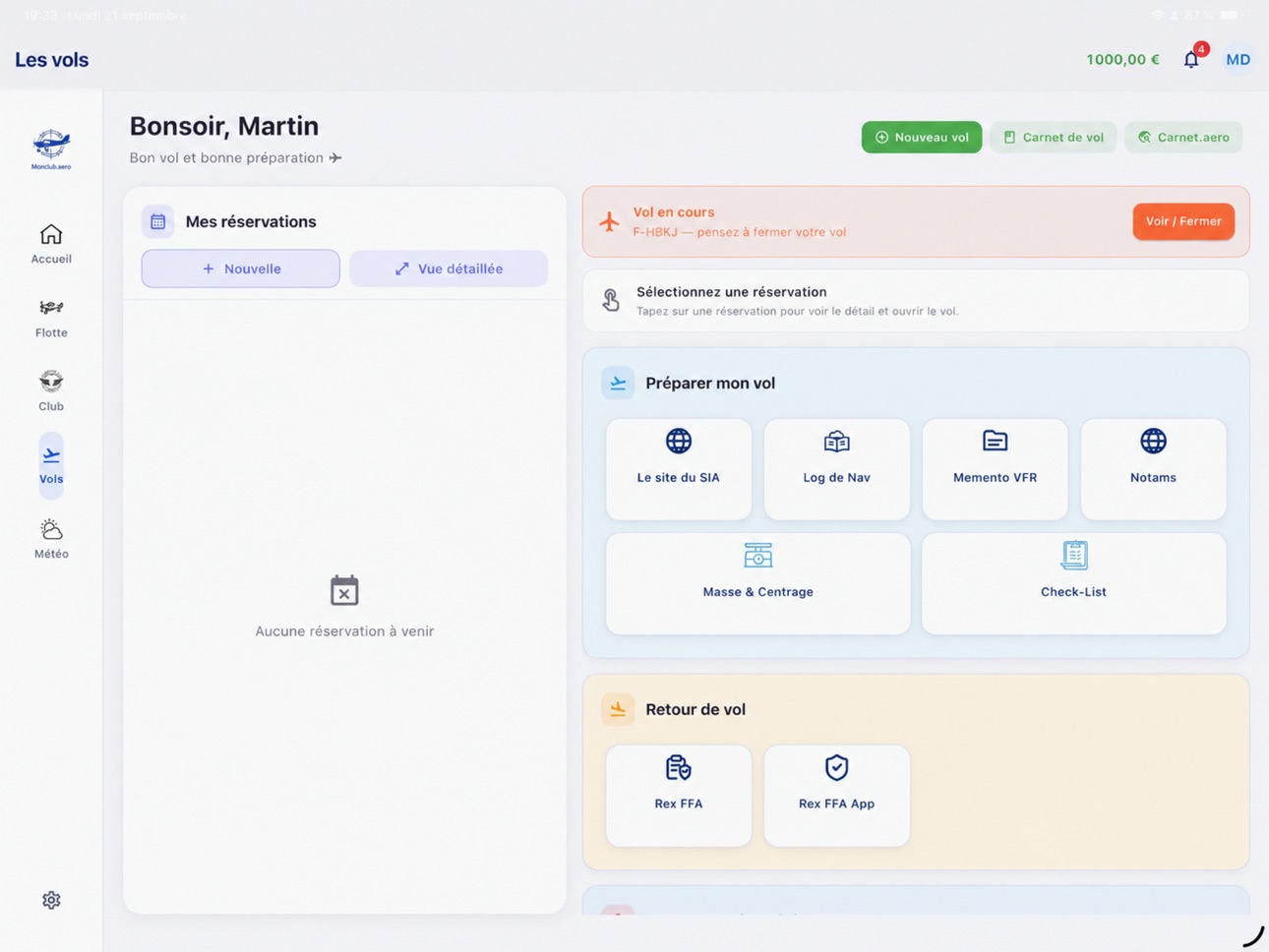
Task: Click the Vol en cours plane icon
Action: [x=610, y=221]
